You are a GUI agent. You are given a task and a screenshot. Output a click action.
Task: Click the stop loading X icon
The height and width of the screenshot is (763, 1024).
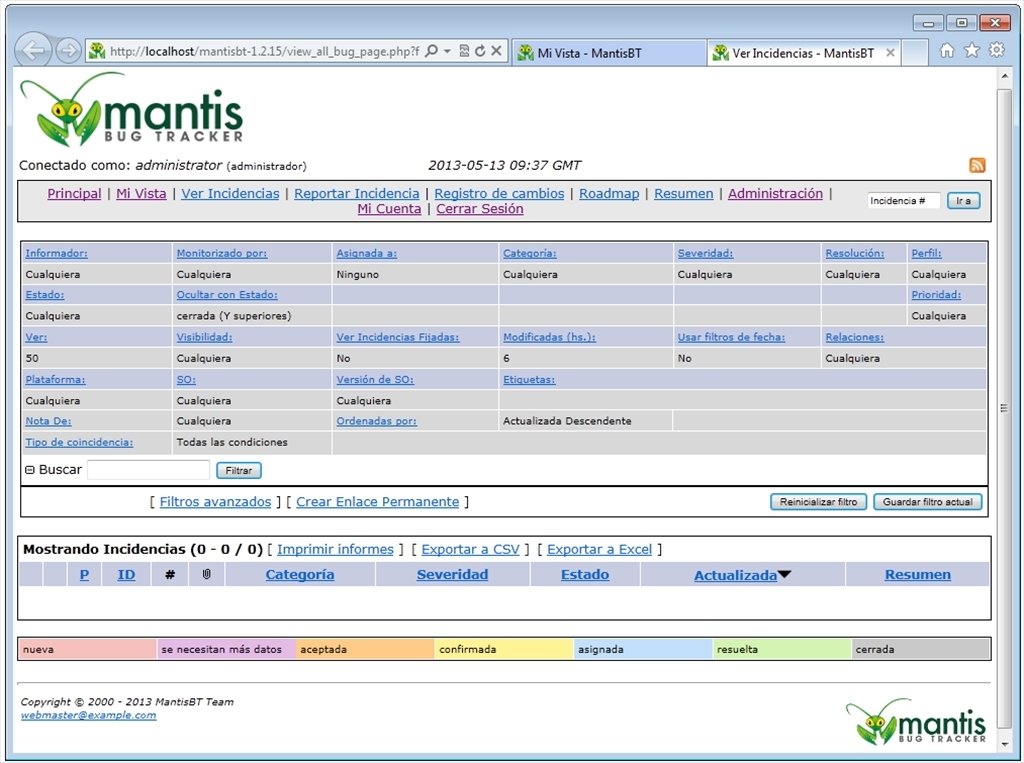pyautogui.click(x=496, y=51)
